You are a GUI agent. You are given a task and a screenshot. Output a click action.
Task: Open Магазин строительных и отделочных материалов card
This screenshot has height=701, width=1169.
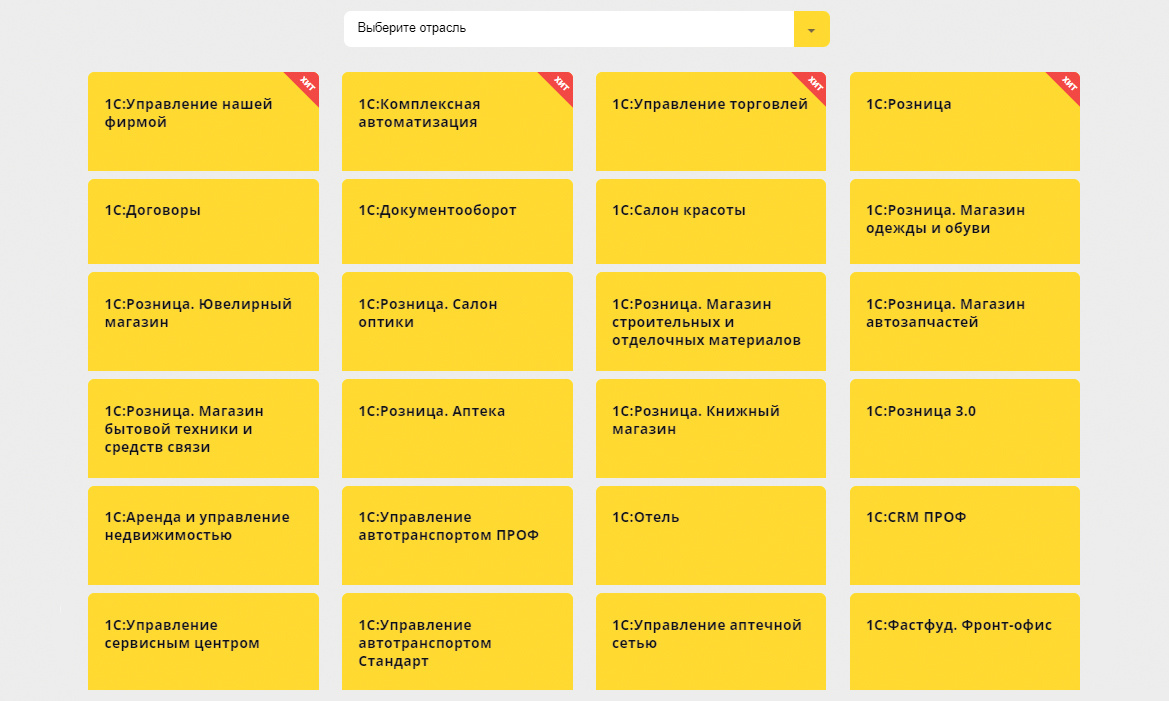point(710,321)
